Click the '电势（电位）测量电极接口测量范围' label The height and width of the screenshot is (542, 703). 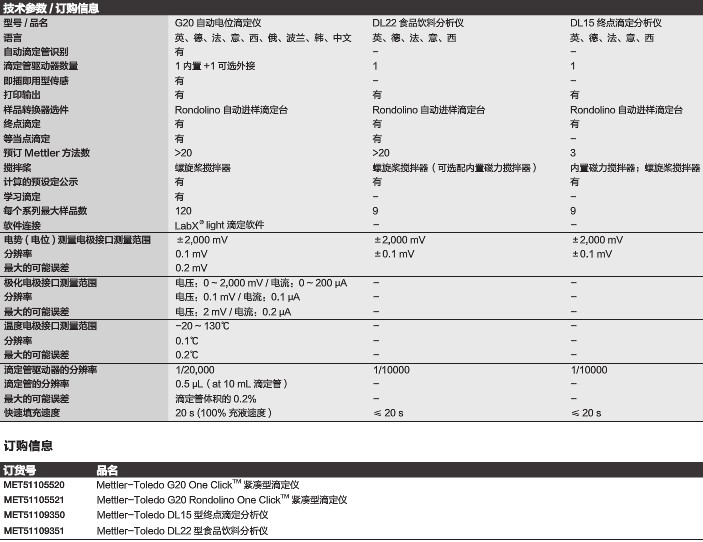point(77,240)
